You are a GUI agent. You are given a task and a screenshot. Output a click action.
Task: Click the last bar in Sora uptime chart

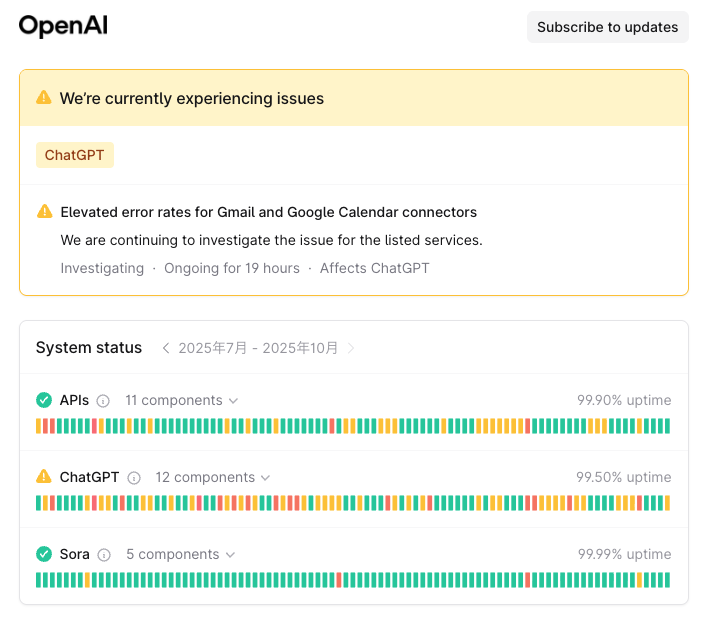(667, 580)
